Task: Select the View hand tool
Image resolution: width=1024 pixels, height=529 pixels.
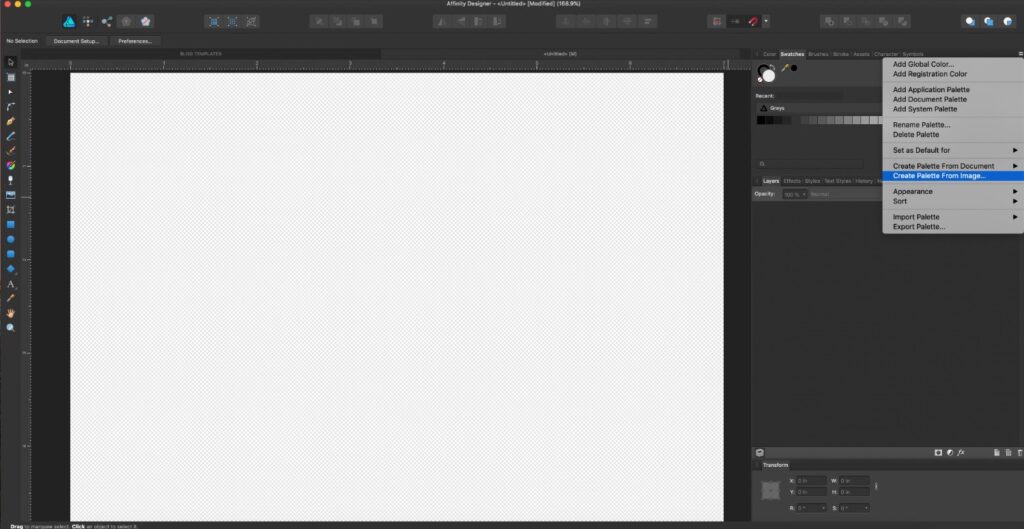Action: [10, 313]
